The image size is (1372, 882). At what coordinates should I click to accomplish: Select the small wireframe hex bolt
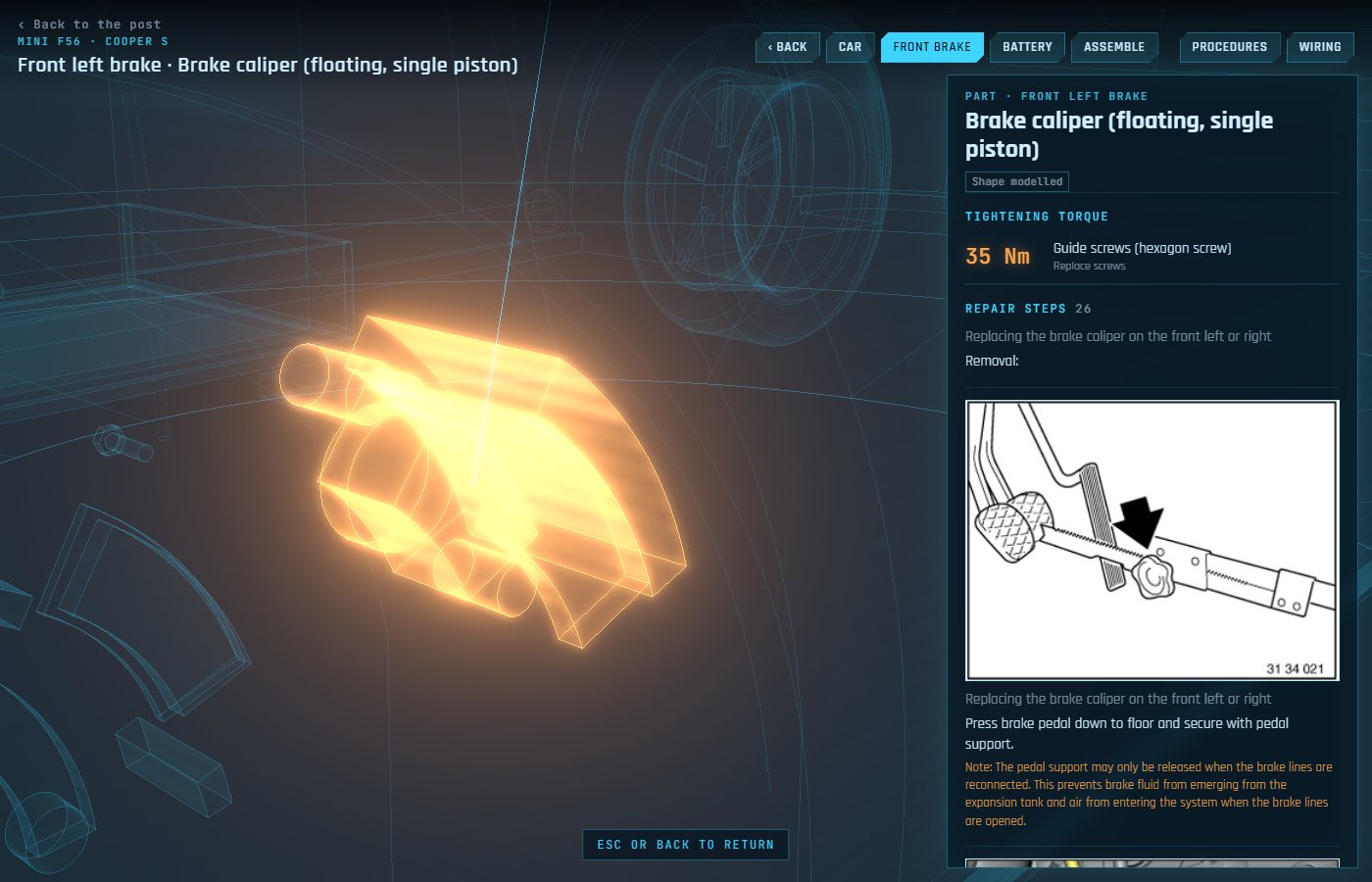coord(122,443)
